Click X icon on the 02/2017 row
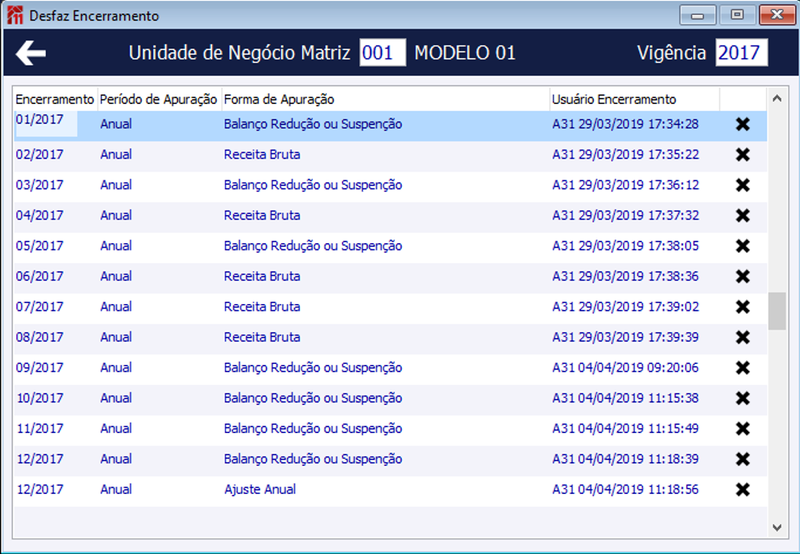 743,155
